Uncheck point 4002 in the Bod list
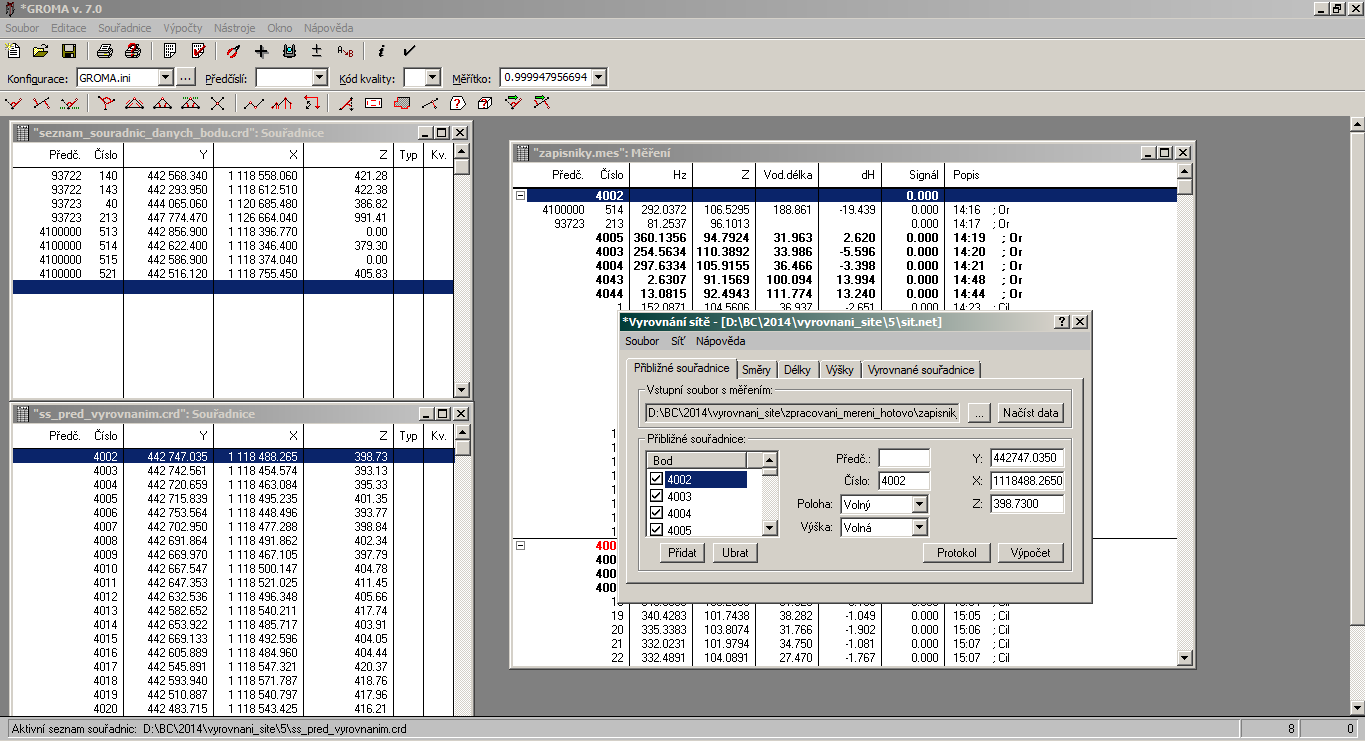Screen dimensions: 1365x741 (657, 480)
